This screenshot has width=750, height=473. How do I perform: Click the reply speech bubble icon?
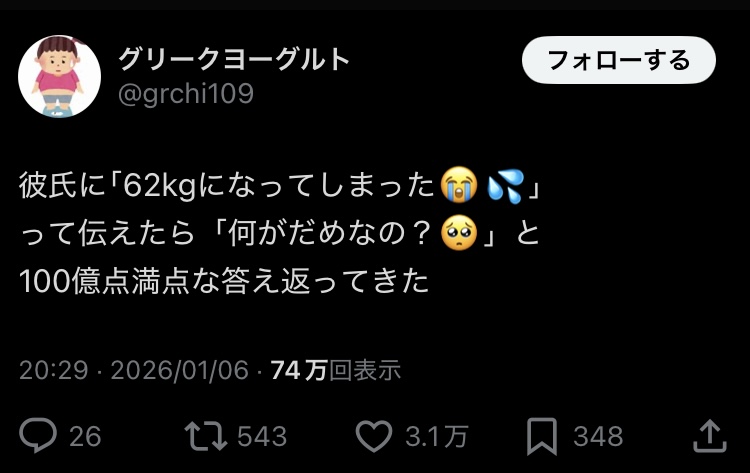[38, 435]
